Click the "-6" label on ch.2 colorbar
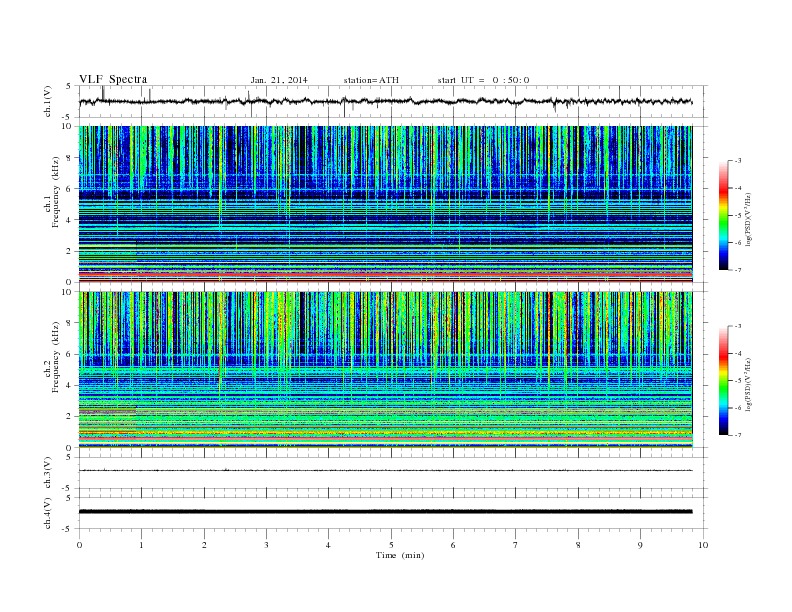The height and width of the screenshot is (612, 792). (x=738, y=408)
